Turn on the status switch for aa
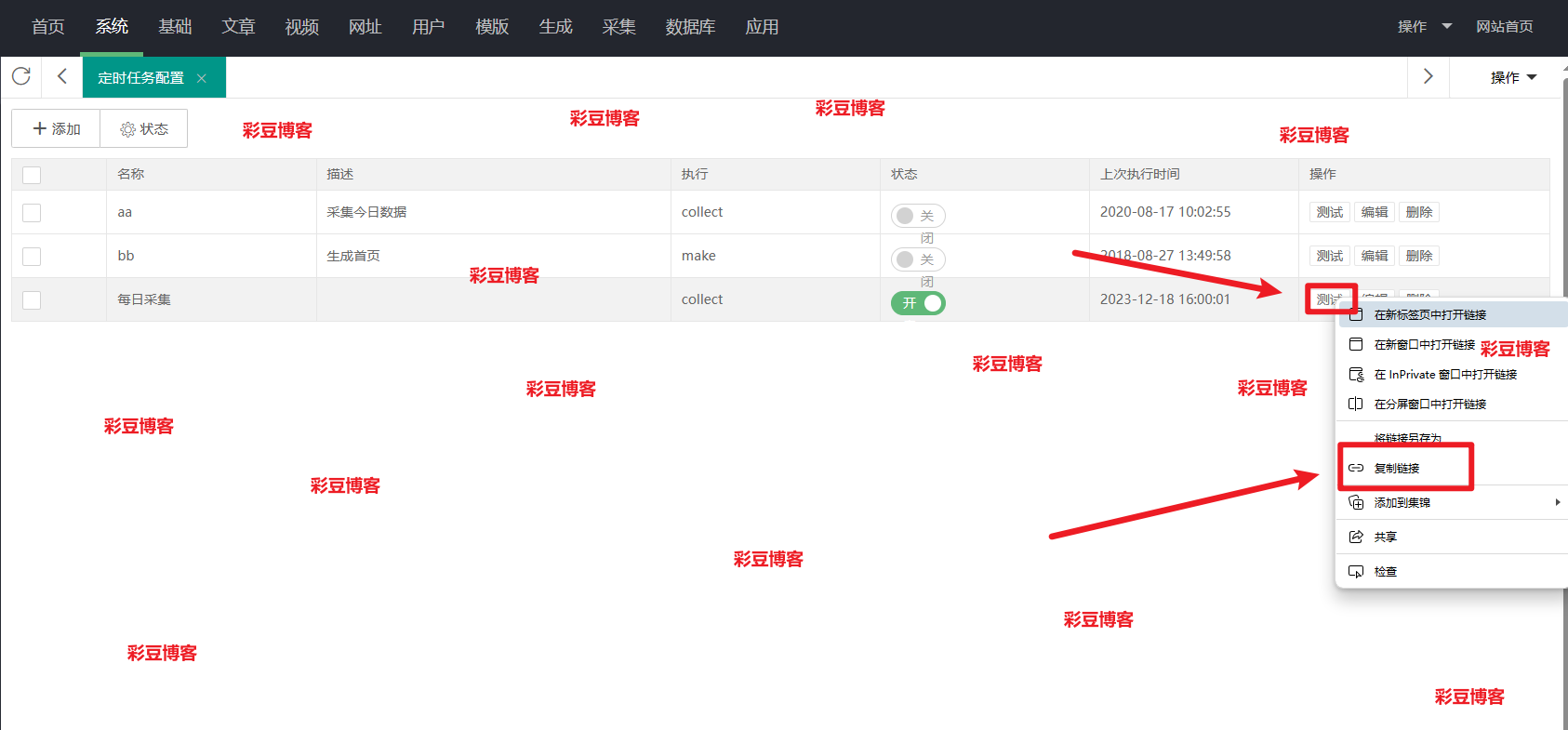Viewport: 1568px width, 730px height. coord(918,216)
